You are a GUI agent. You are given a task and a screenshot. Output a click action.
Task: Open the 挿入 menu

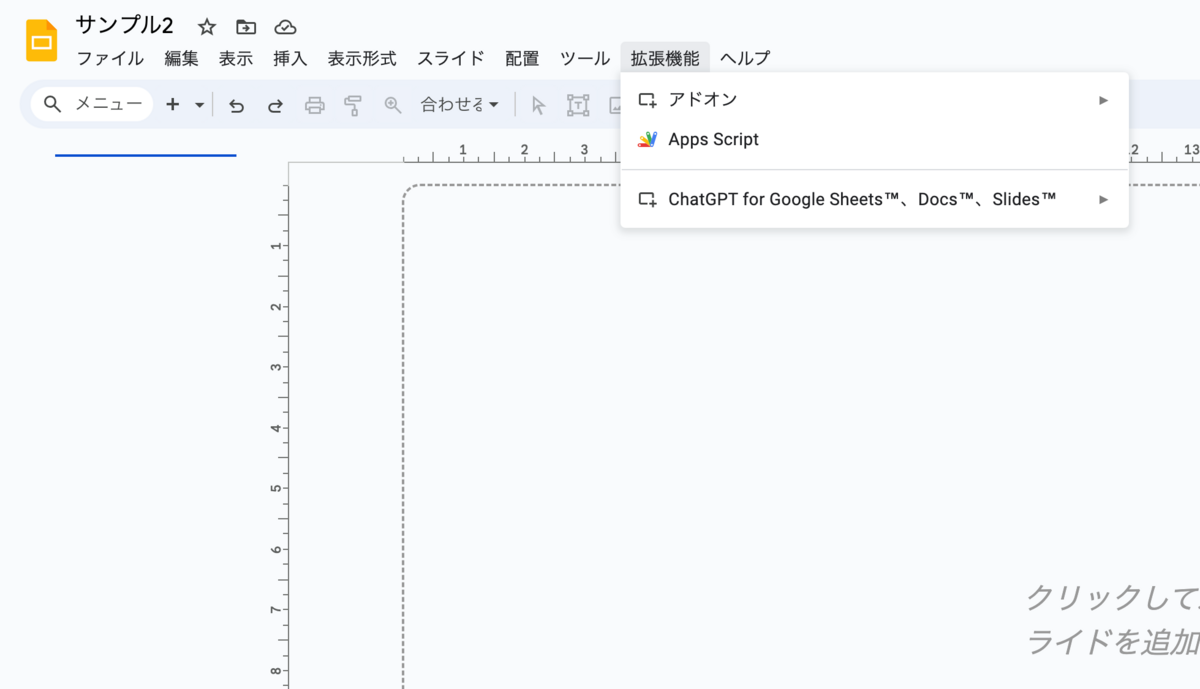[x=290, y=58]
